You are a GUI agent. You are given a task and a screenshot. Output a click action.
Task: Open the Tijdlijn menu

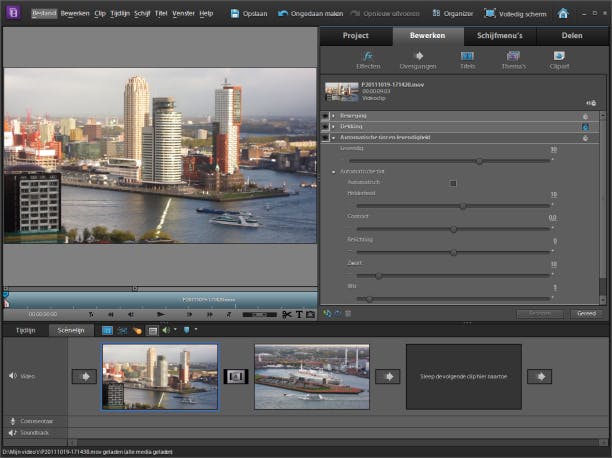click(x=119, y=14)
